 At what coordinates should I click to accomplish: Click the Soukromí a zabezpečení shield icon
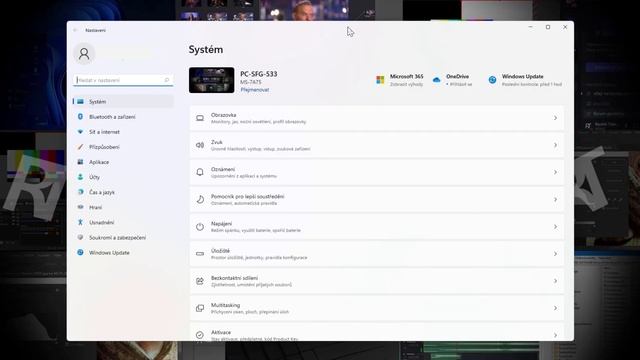tap(80, 237)
